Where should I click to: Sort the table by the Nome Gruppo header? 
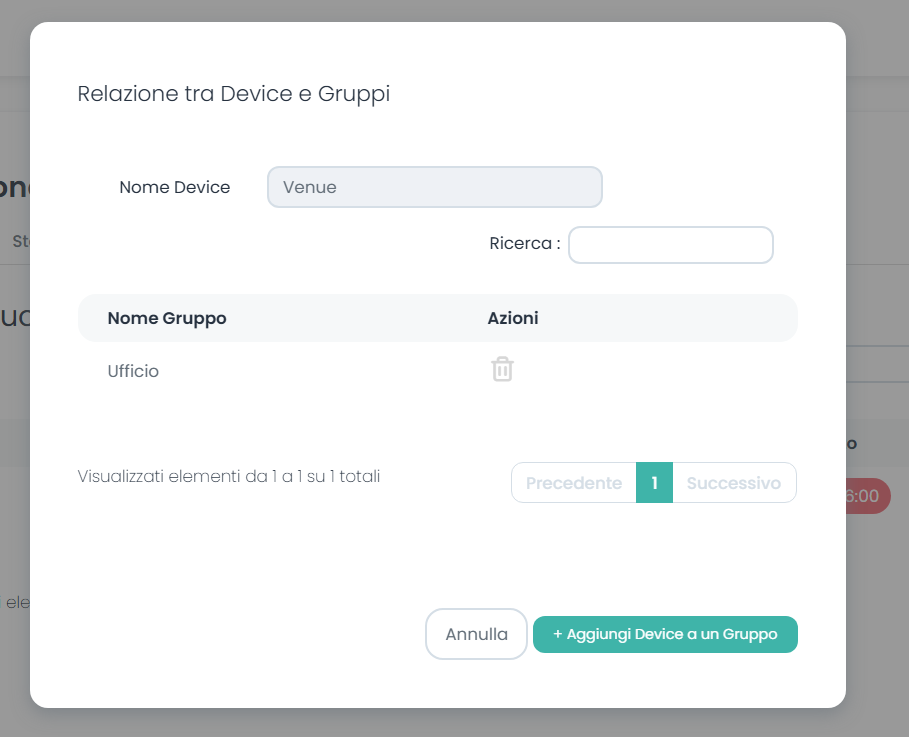(166, 318)
